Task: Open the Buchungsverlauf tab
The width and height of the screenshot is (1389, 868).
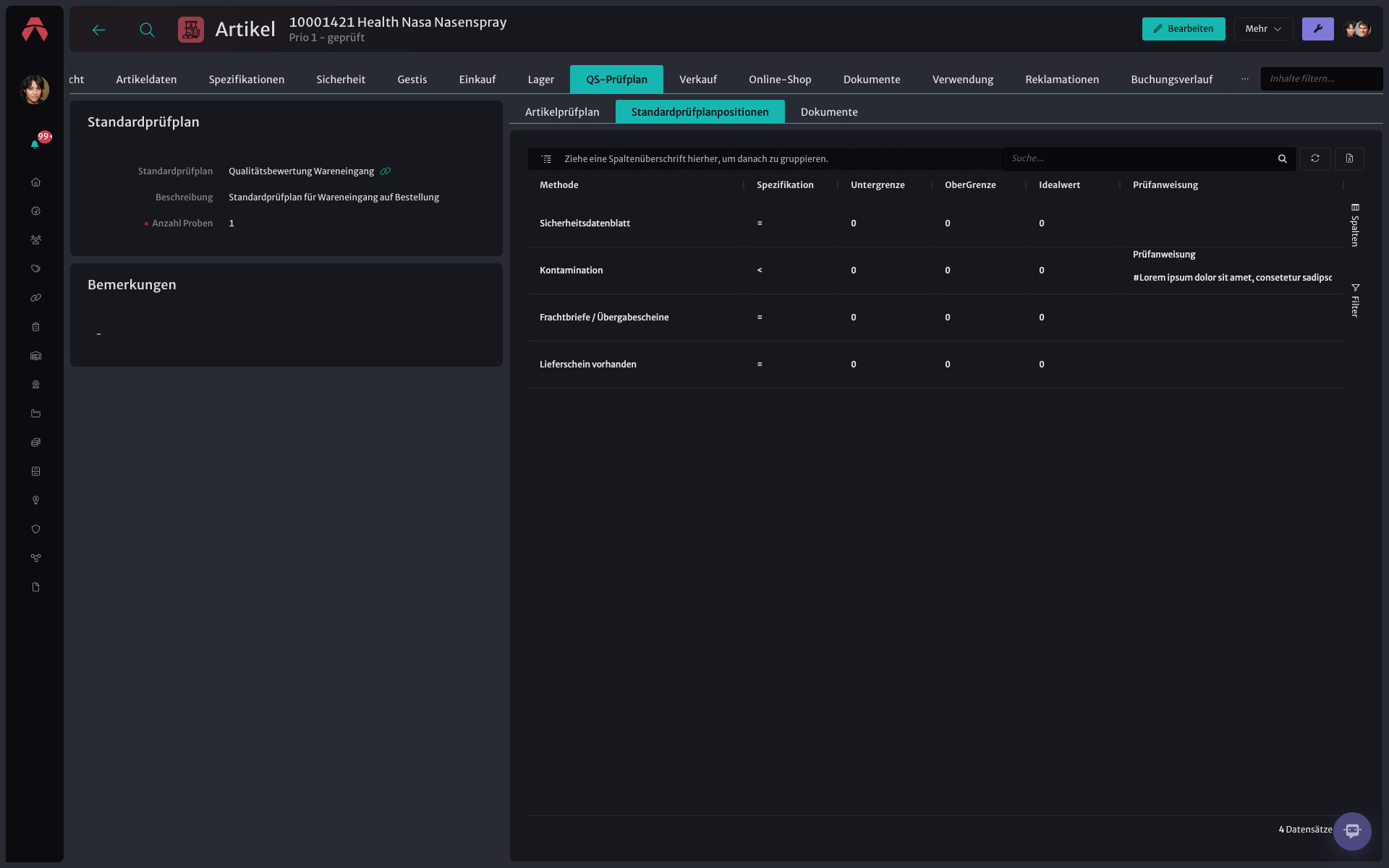Action: click(1171, 80)
